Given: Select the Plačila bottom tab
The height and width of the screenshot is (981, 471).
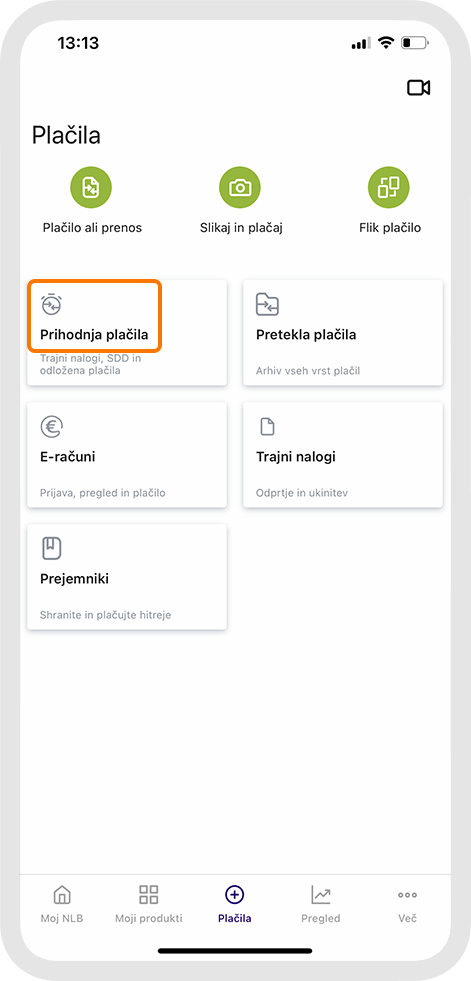Looking at the screenshot, I should tap(235, 904).
